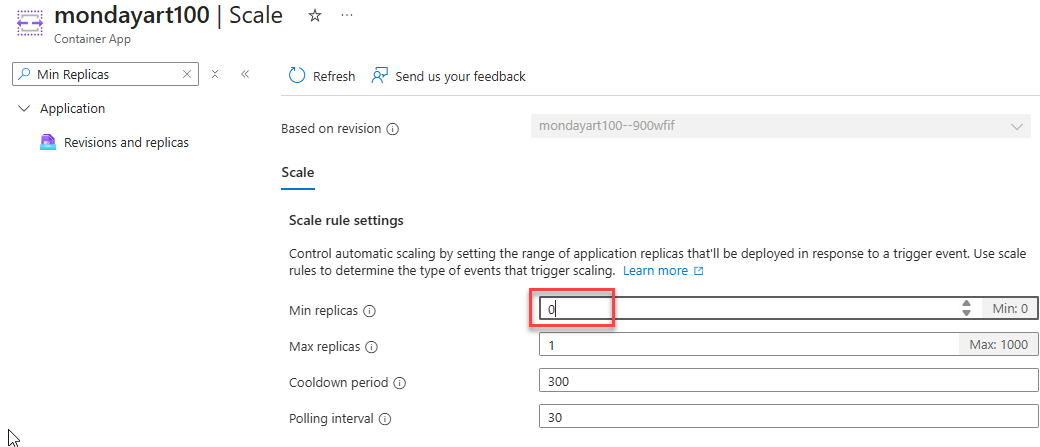Show info tooltip for Min replicas
Viewport: 1040px width, 447px height.
tap(370, 310)
